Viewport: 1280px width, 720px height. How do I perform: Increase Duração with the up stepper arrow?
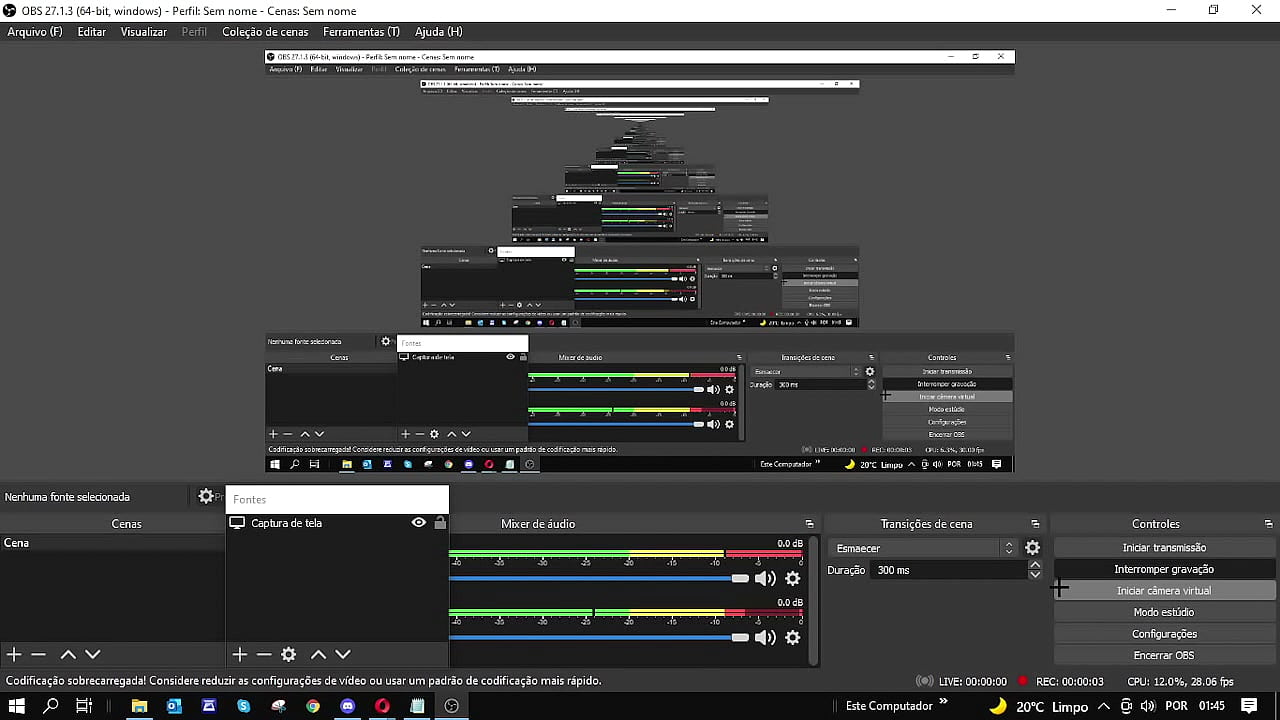tap(1035, 565)
